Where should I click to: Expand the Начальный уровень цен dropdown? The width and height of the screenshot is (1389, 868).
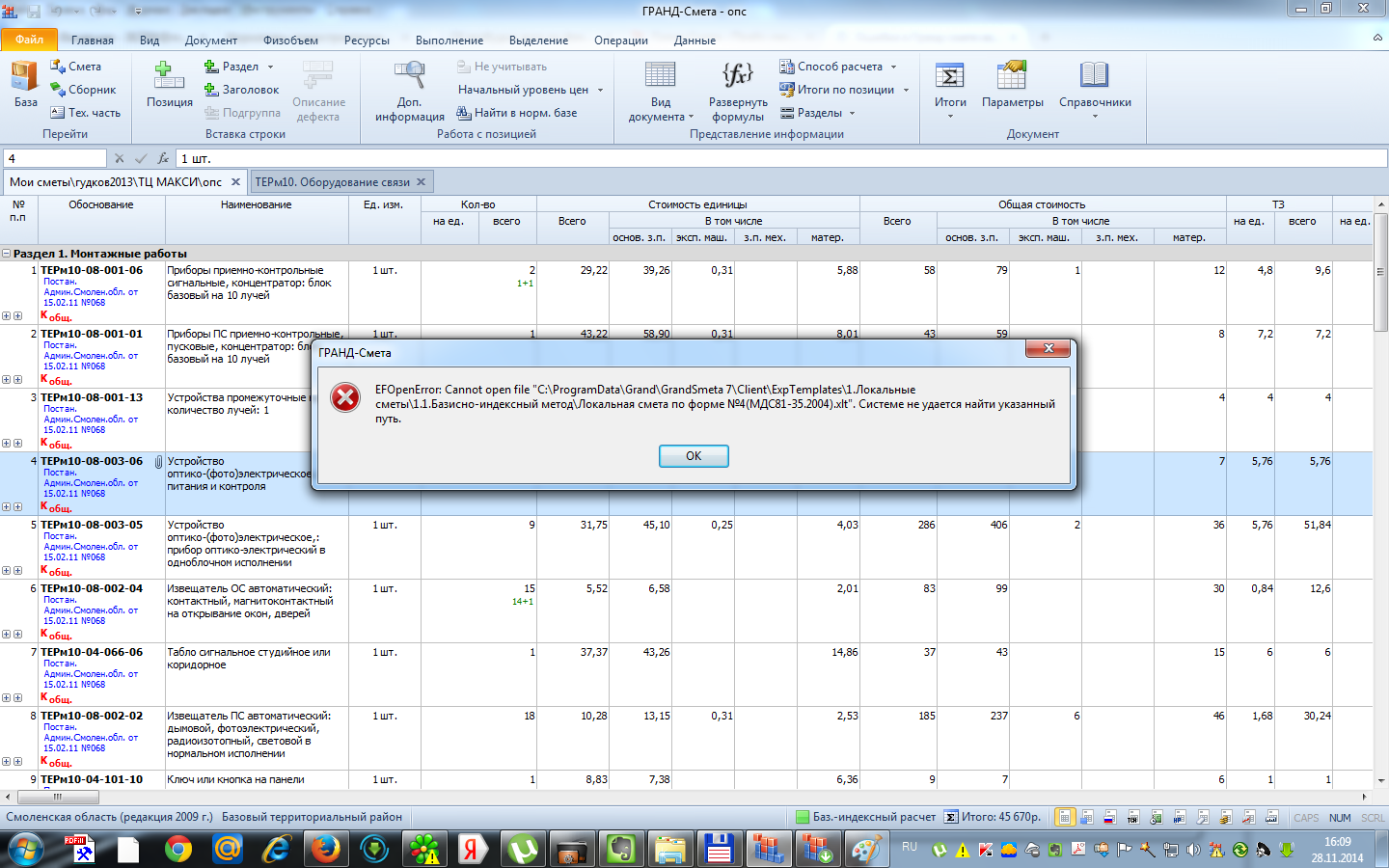[599, 90]
